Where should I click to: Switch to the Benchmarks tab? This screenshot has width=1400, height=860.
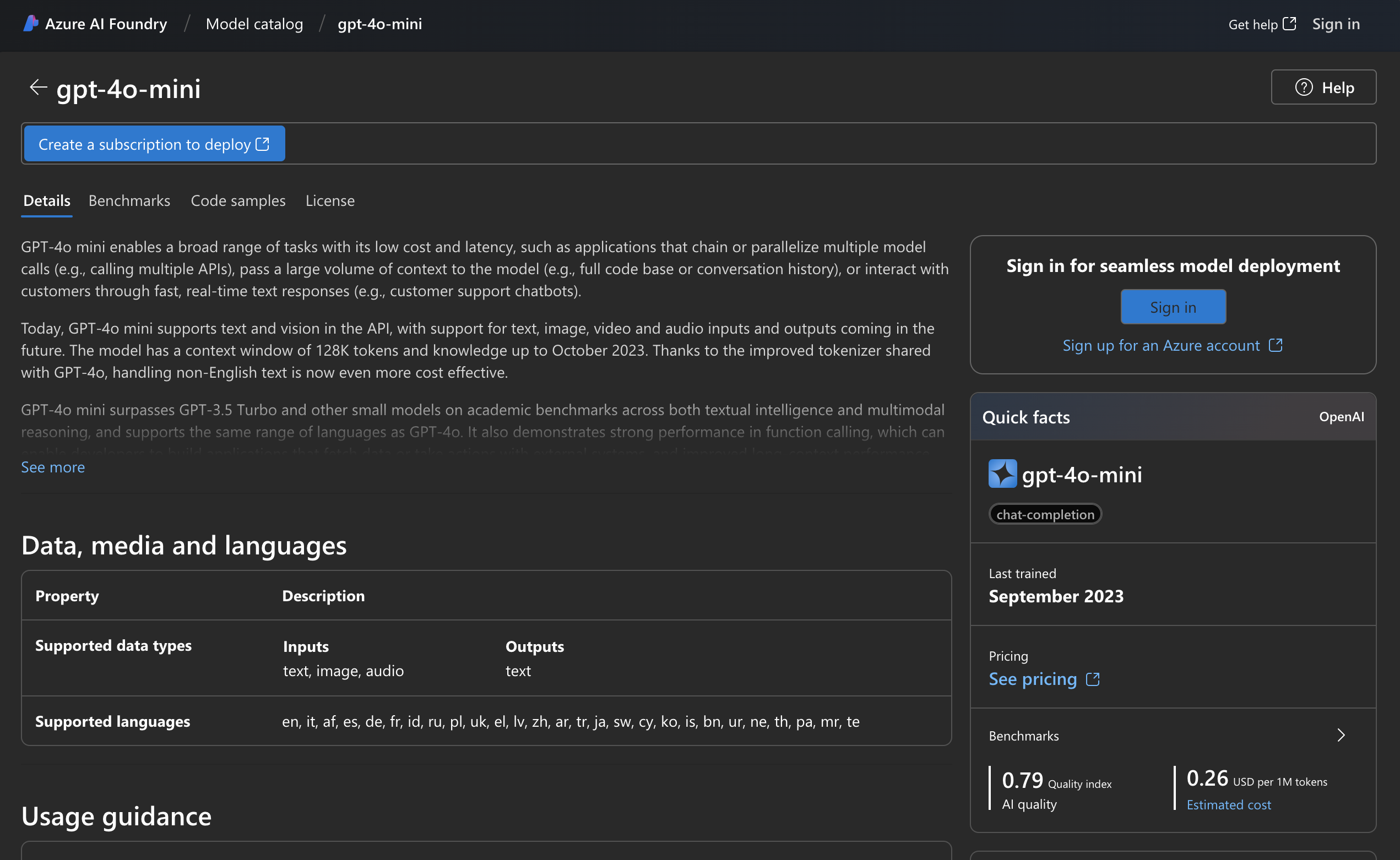[x=129, y=201]
